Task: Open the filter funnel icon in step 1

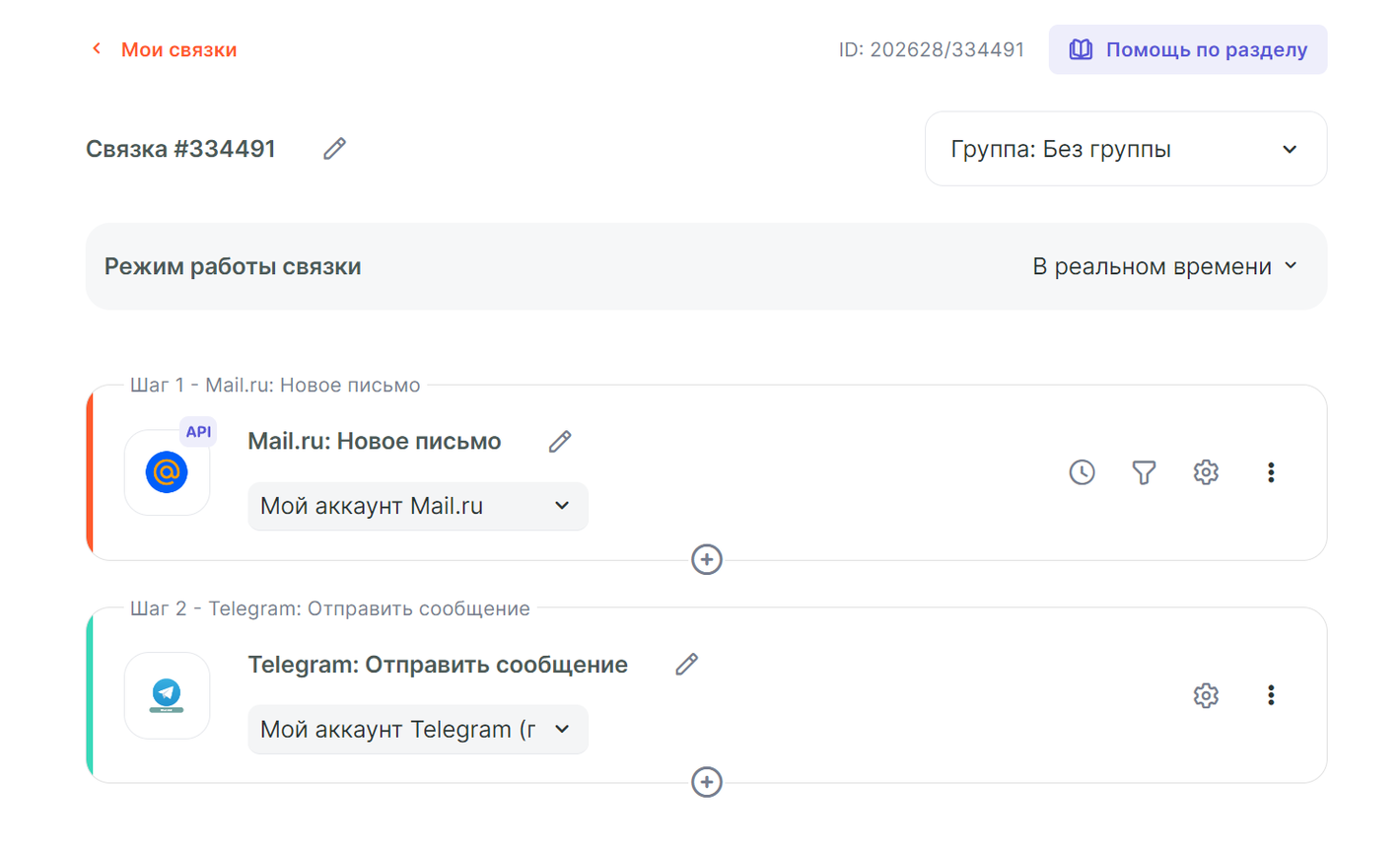Action: (x=1144, y=472)
